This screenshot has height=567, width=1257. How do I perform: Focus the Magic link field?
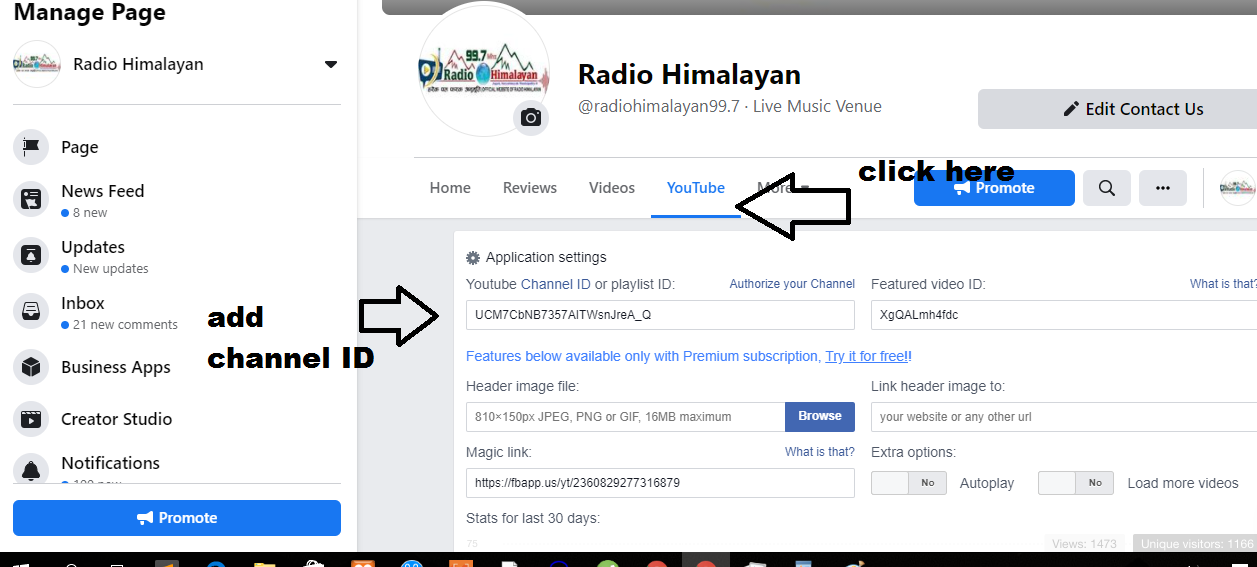660,483
